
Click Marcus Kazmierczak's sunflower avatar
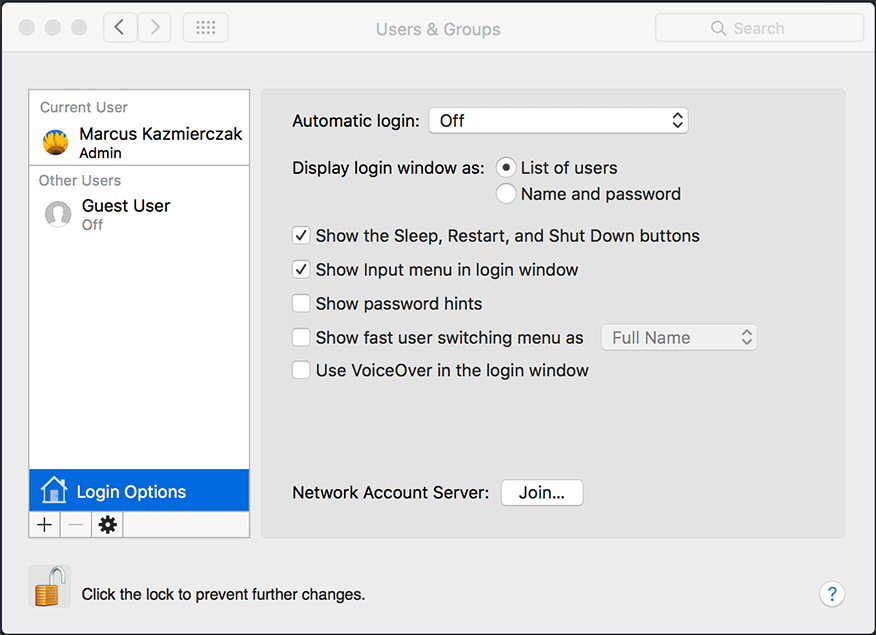click(55, 142)
